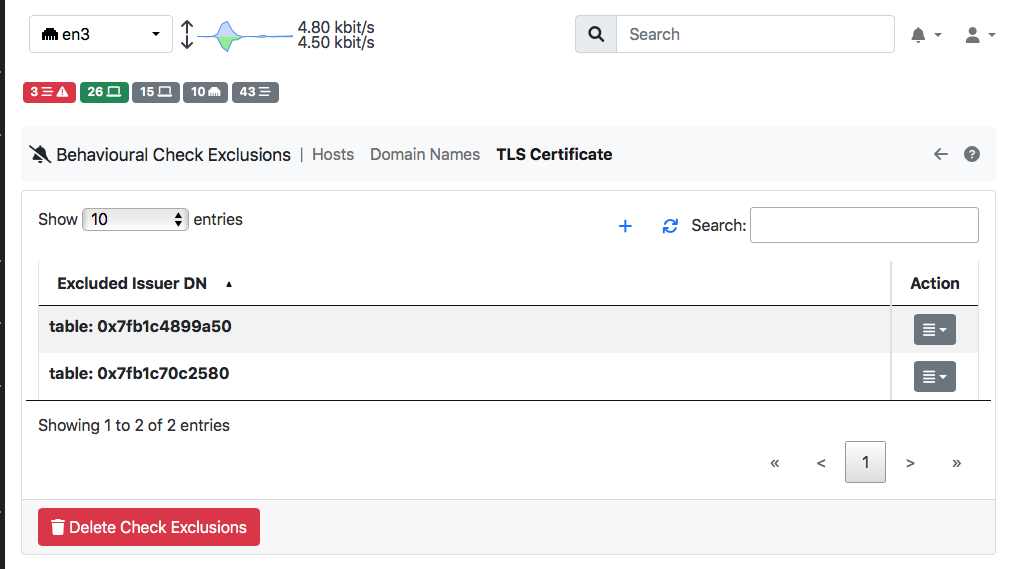Sort by Excluded Issuer DN column
1018x569 pixels.
point(464,283)
